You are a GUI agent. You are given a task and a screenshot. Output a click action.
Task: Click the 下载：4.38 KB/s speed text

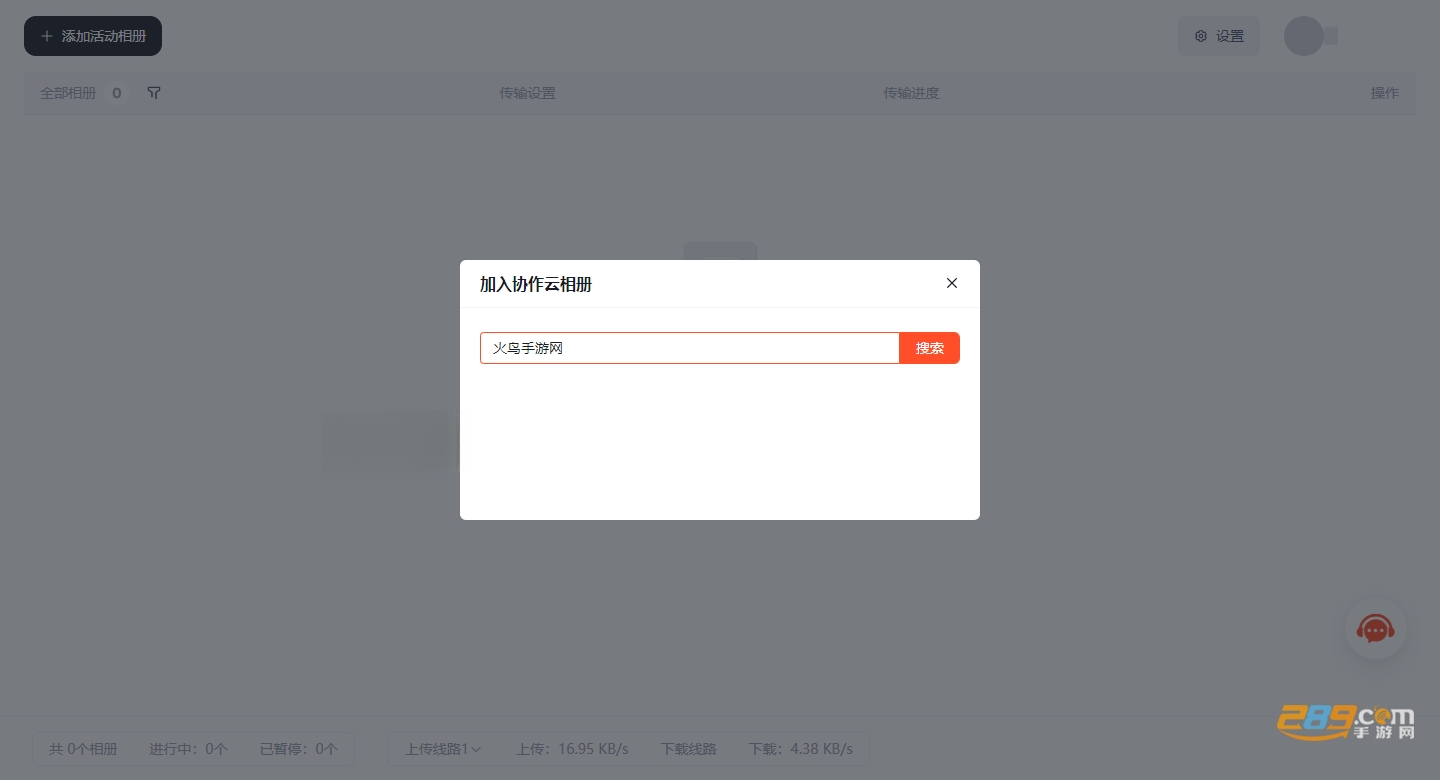[x=801, y=749]
